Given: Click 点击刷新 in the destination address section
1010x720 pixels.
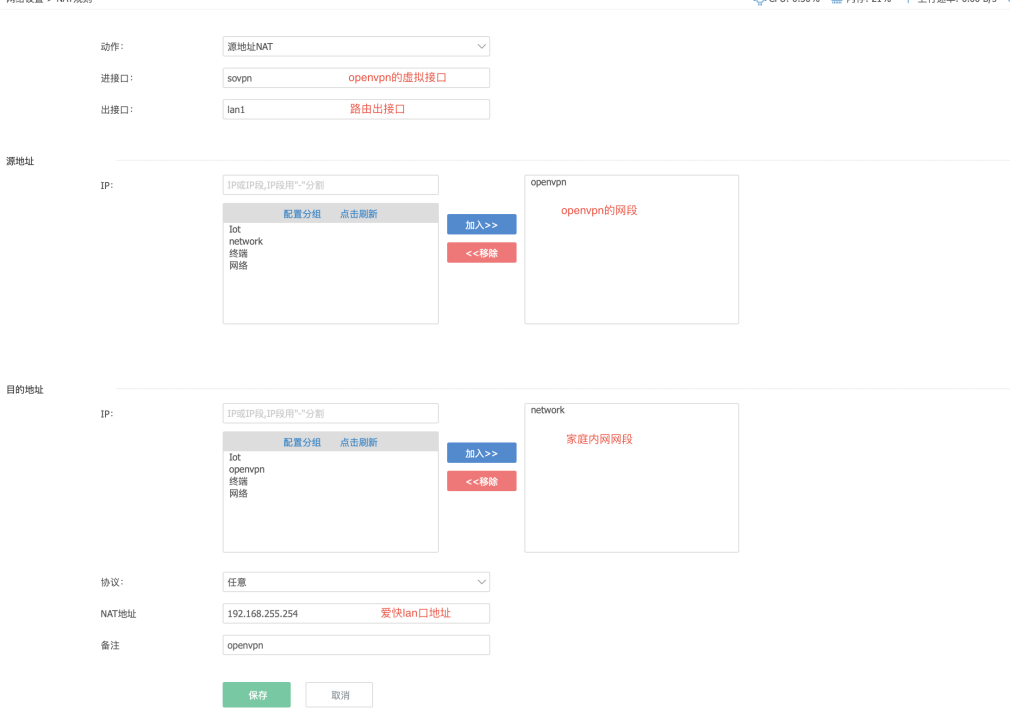Looking at the screenshot, I should (358, 442).
